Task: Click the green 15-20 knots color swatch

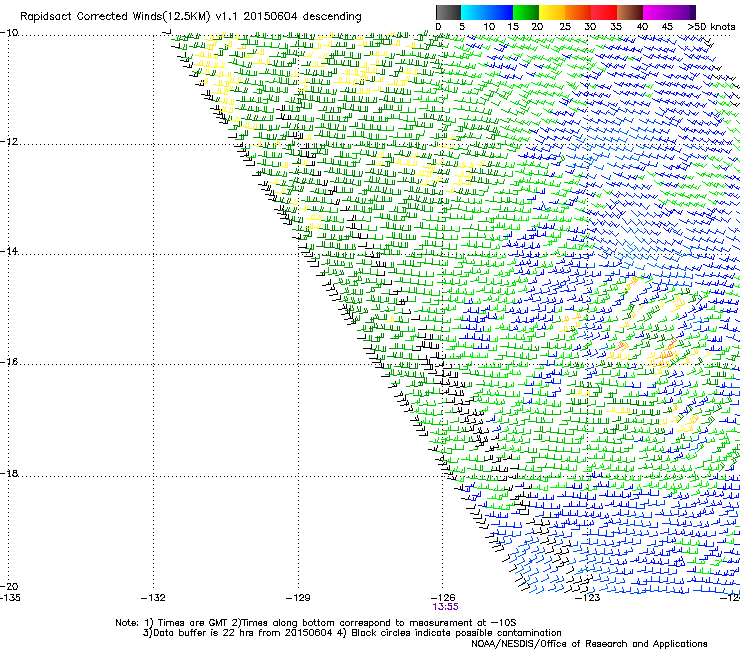Action: click(526, 12)
